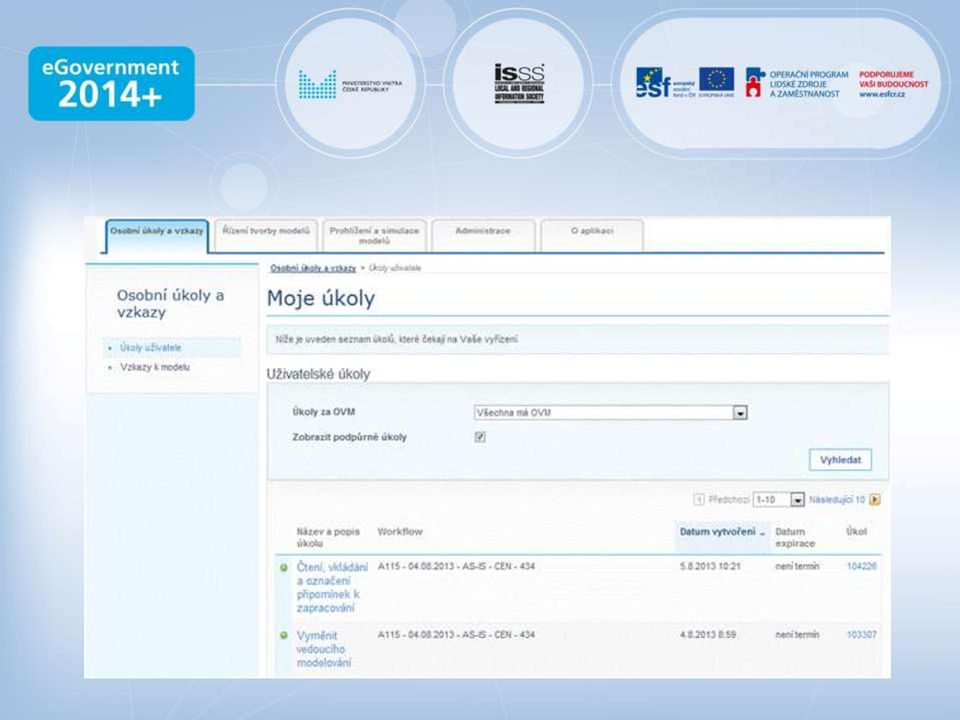Click the Workflow column header
Image resolution: width=960 pixels, height=720 pixels.
click(x=400, y=531)
